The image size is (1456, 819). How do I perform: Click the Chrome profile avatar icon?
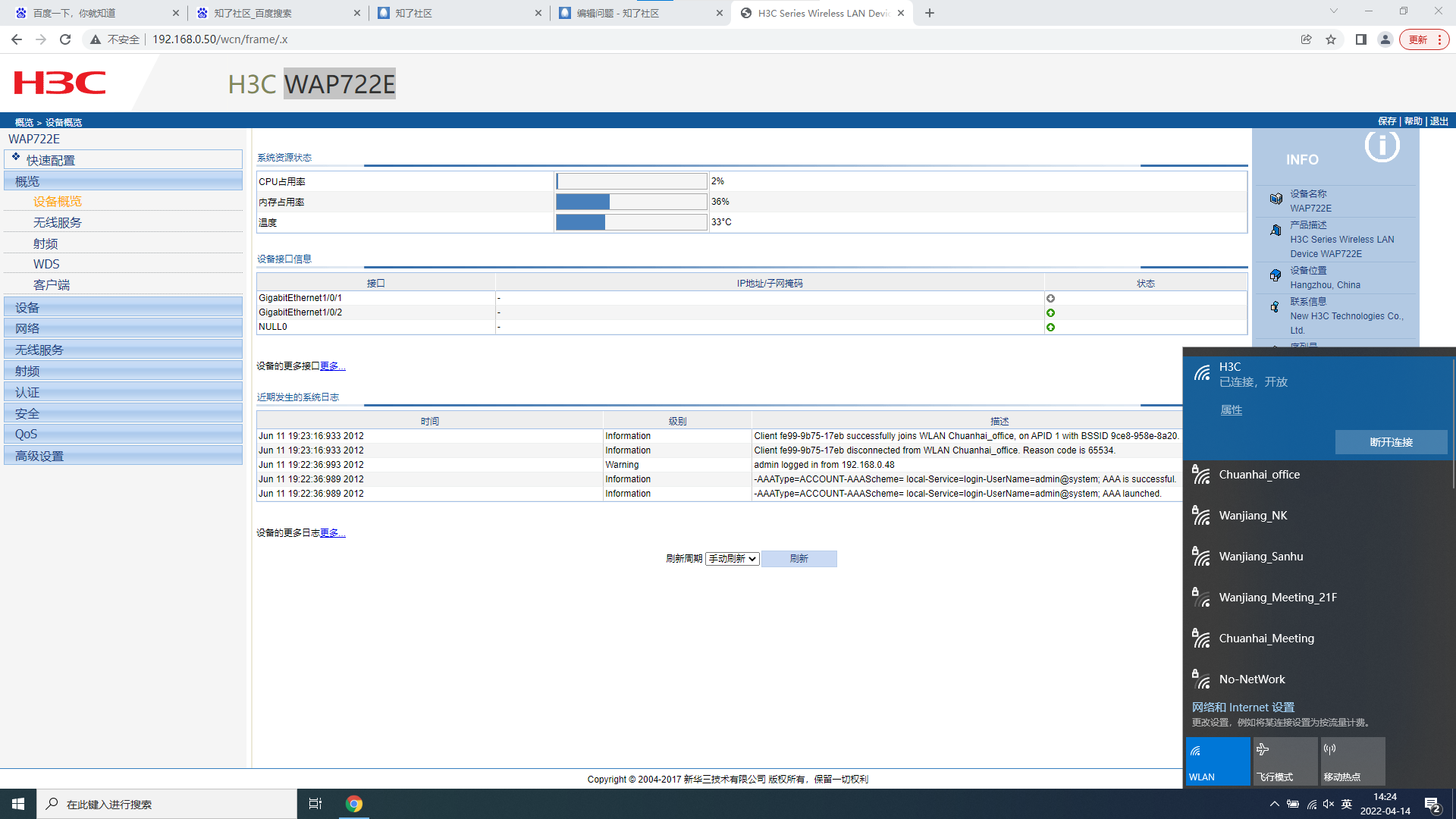click(1385, 39)
